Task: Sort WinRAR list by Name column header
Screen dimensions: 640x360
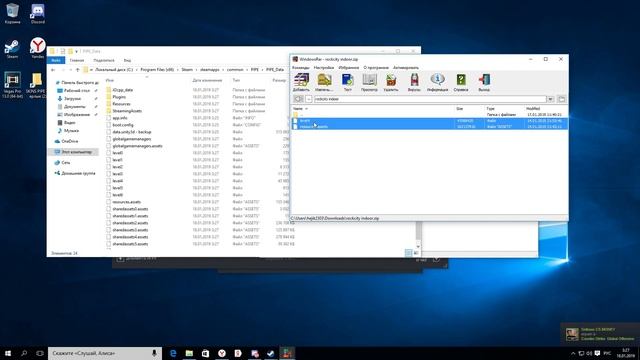Action: 298,109
